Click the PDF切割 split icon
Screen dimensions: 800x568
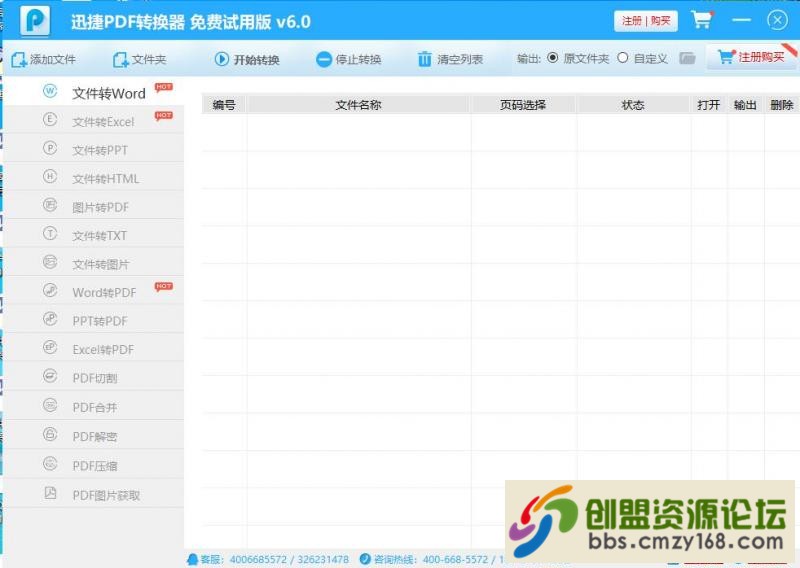(x=50, y=376)
